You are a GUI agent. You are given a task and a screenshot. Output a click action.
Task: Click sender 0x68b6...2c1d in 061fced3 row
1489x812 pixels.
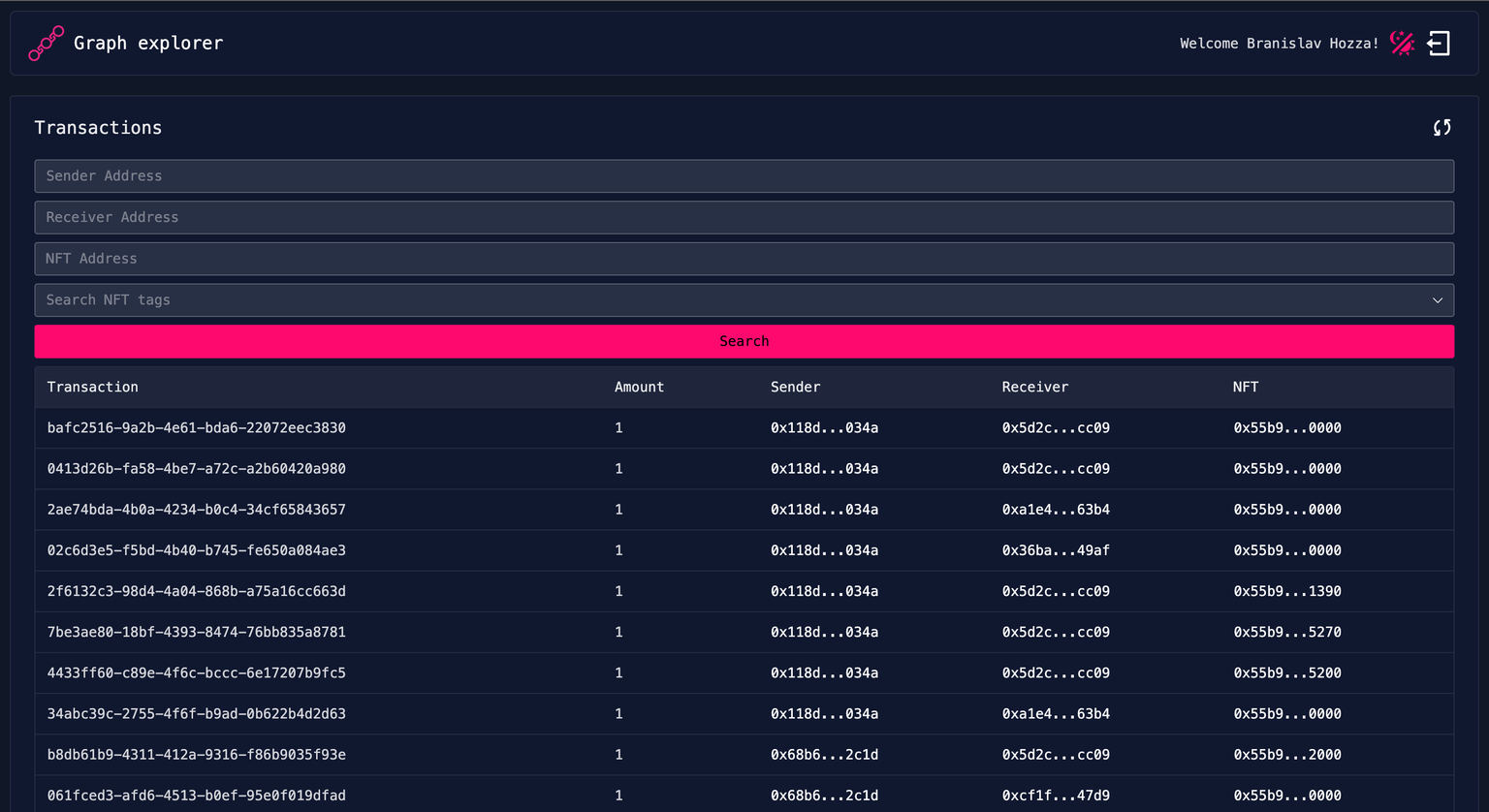point(825,795)
